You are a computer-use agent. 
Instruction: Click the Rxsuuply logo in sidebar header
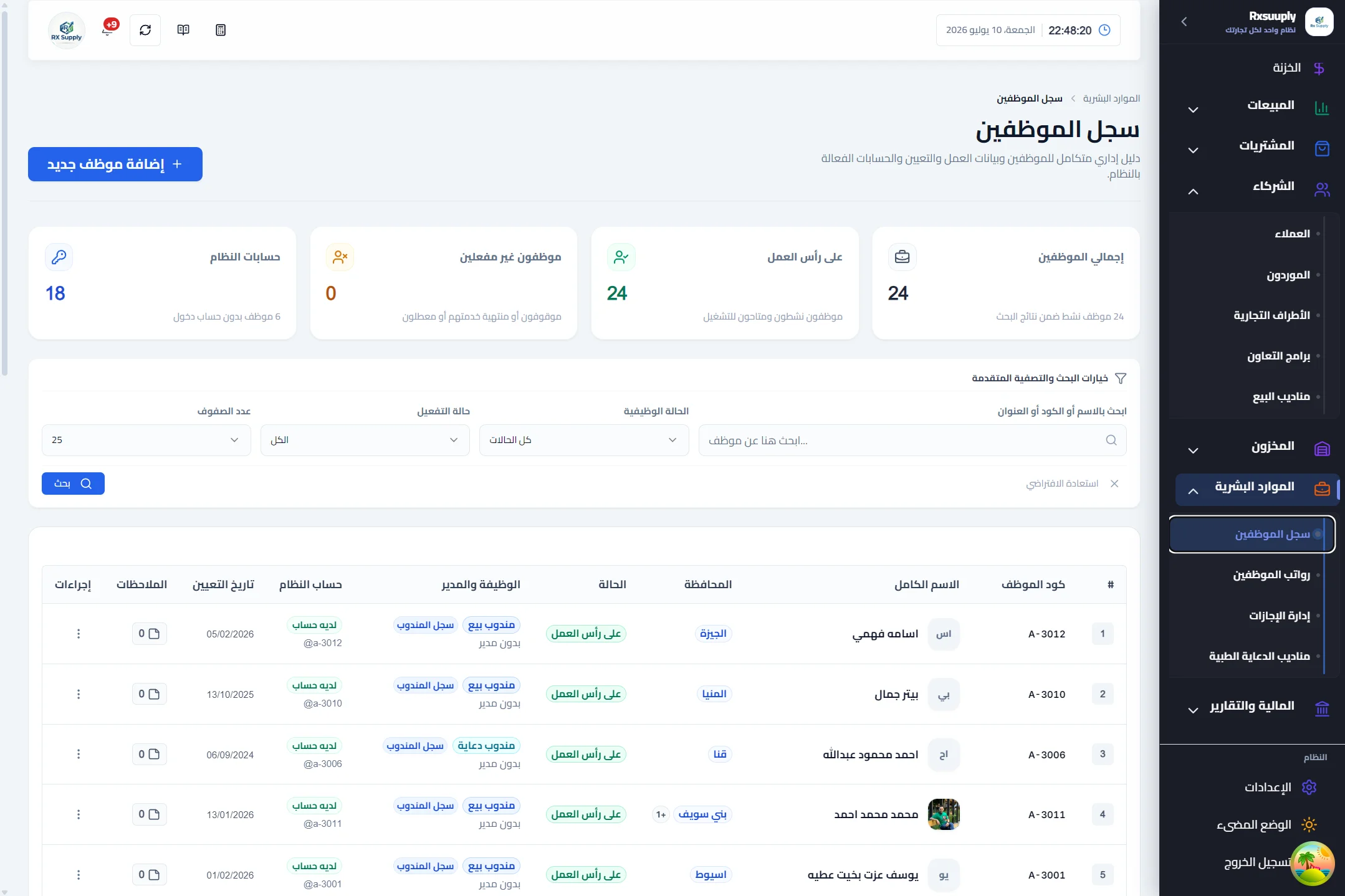pos(1319,22)
